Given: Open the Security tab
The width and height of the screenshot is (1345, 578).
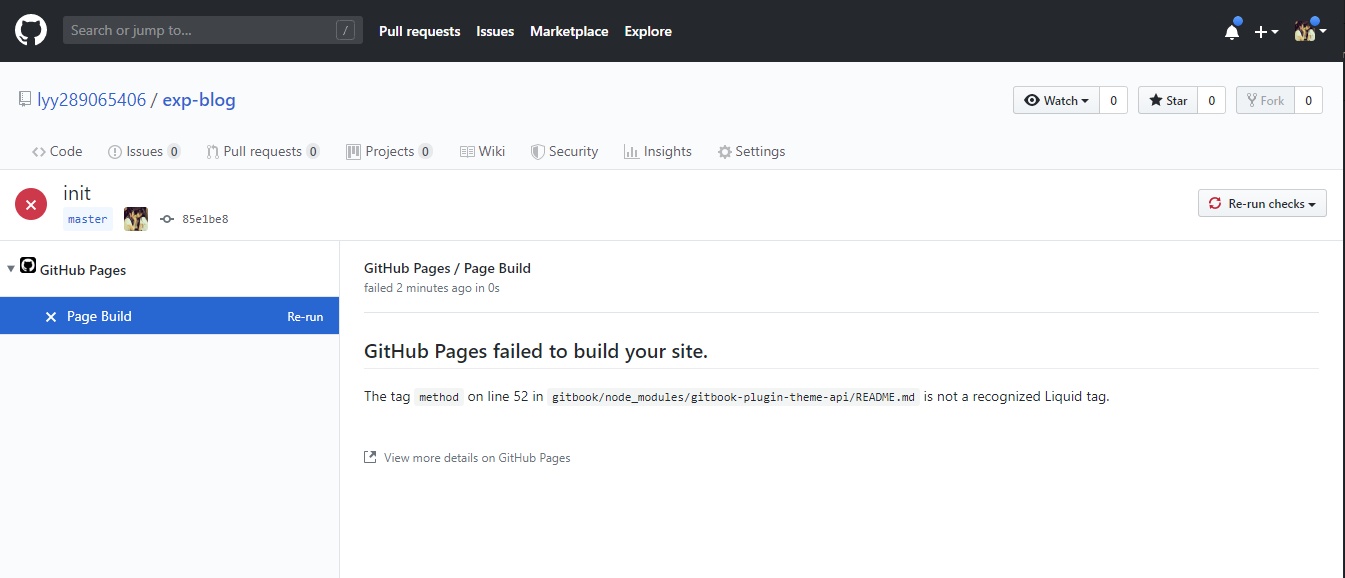Looking at the screenshot, I should click(x=564, y=151).
